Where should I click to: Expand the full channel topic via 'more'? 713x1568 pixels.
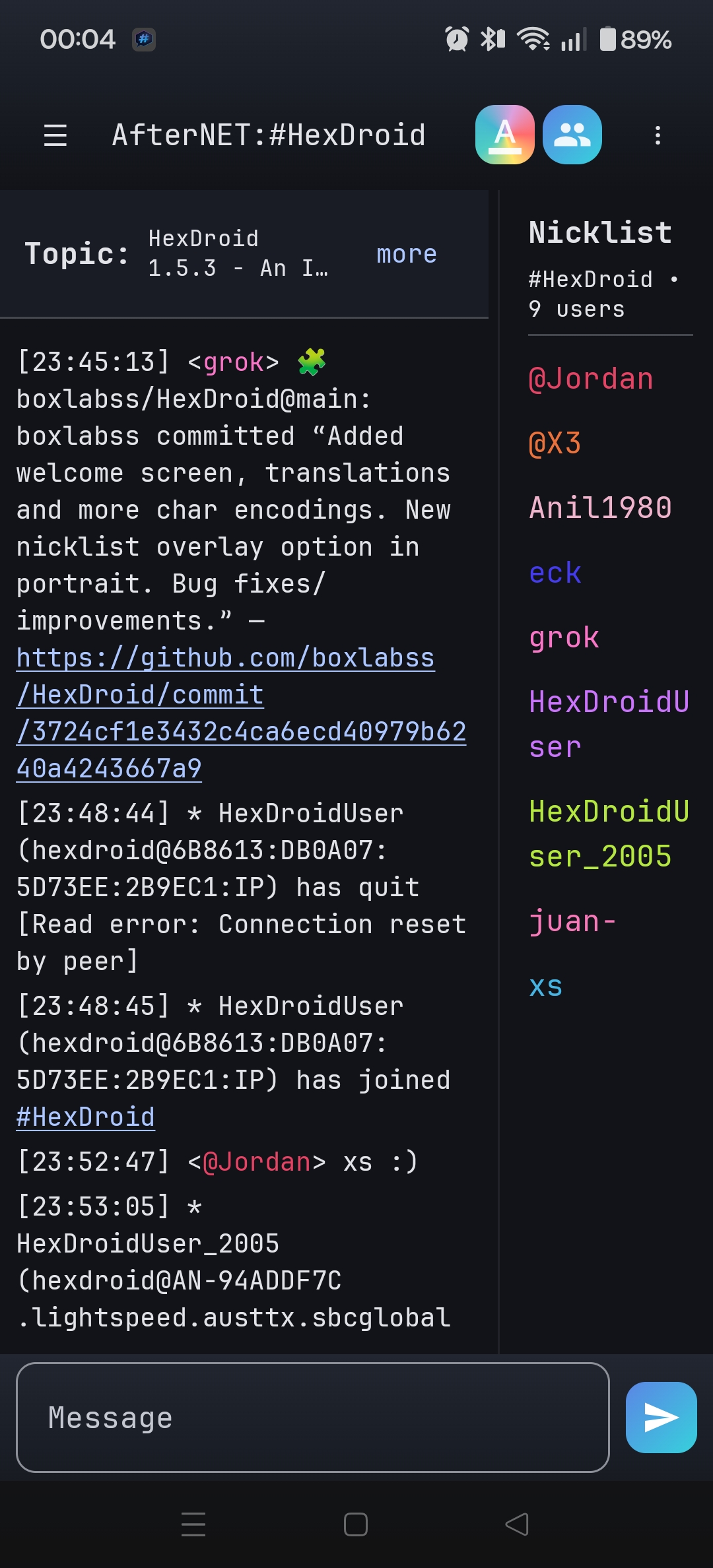(x=406, y=255)
